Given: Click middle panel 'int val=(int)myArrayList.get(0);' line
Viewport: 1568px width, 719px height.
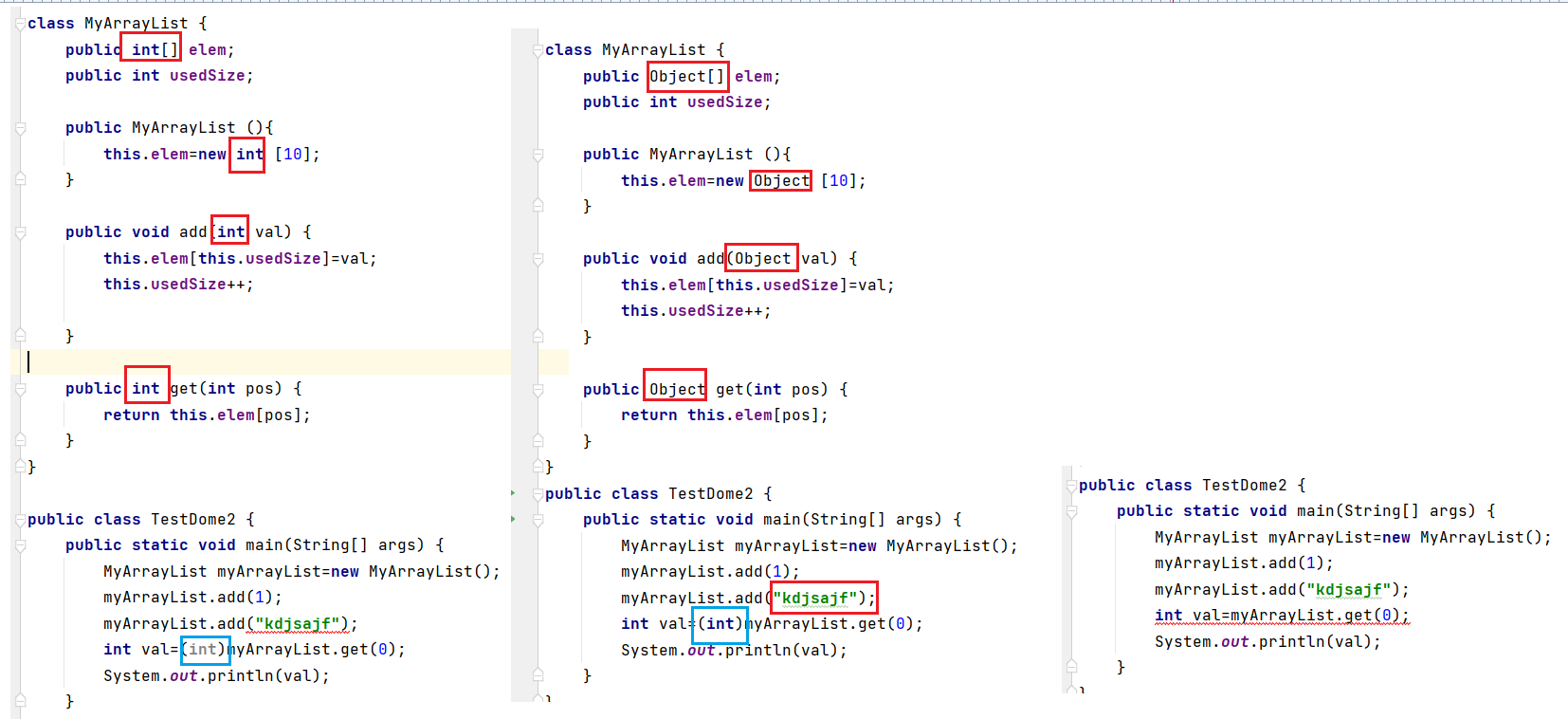Looking at the screenshot, I should click(772, 624).
